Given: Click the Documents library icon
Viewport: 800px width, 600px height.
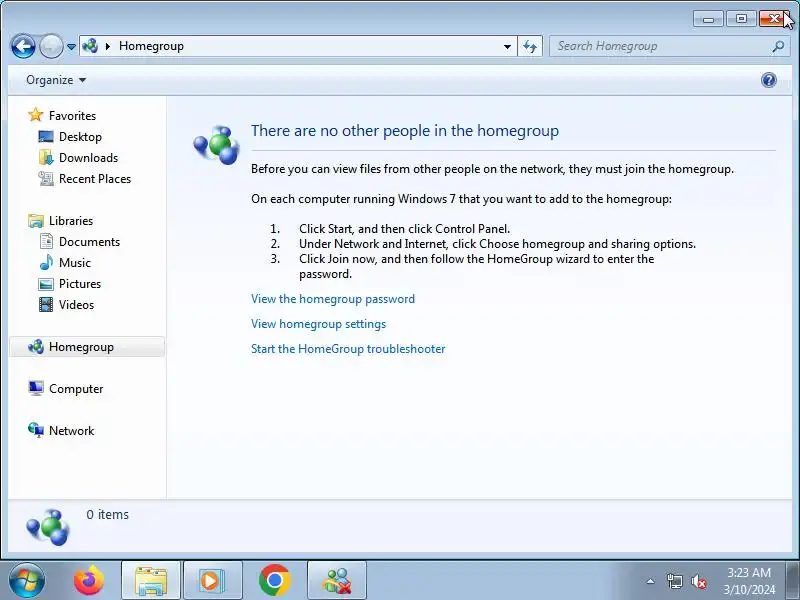Looking at the screenshot, I should tap(46, 241).
